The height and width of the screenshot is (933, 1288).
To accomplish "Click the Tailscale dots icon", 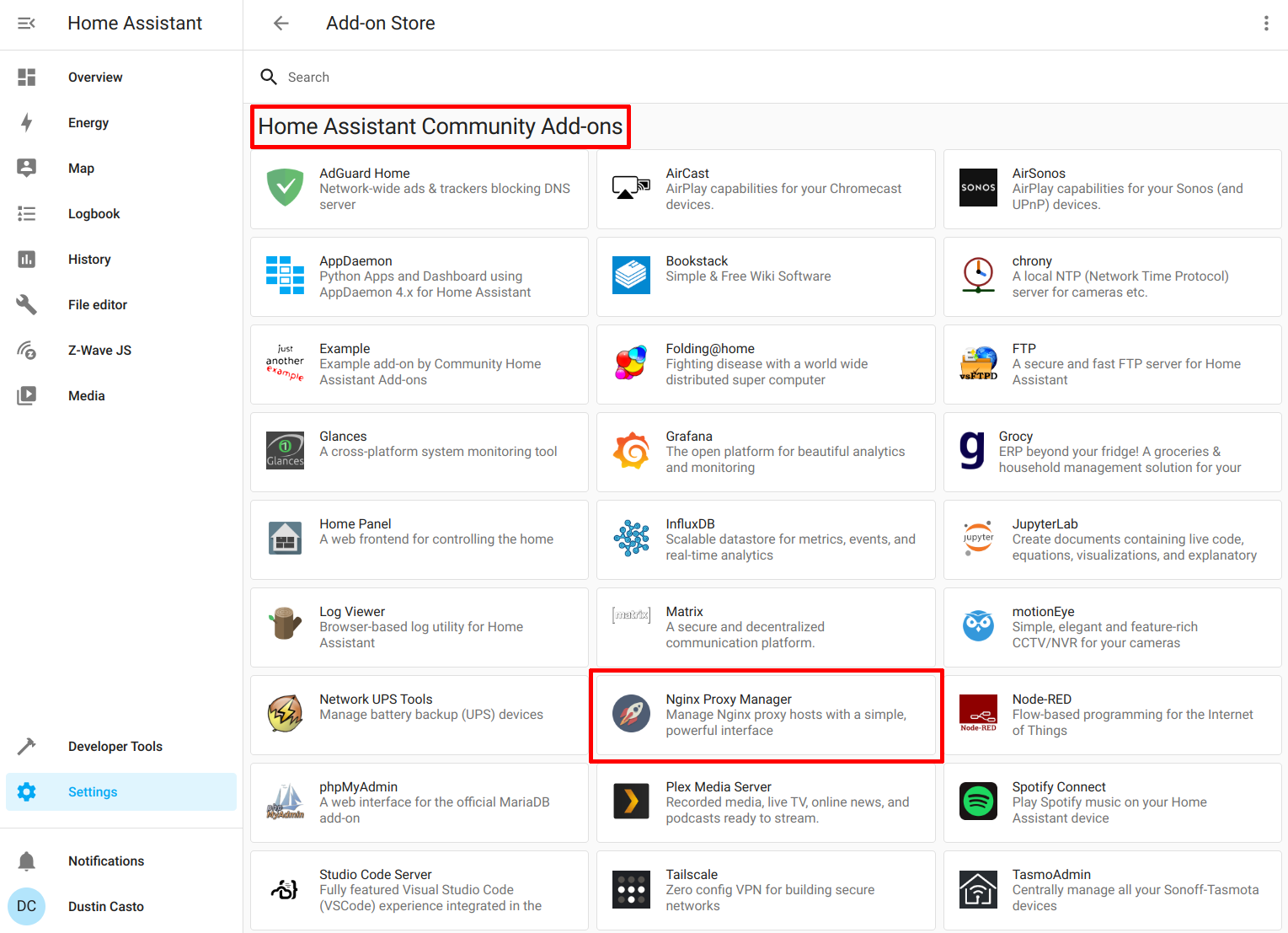I will coord(632,890).
